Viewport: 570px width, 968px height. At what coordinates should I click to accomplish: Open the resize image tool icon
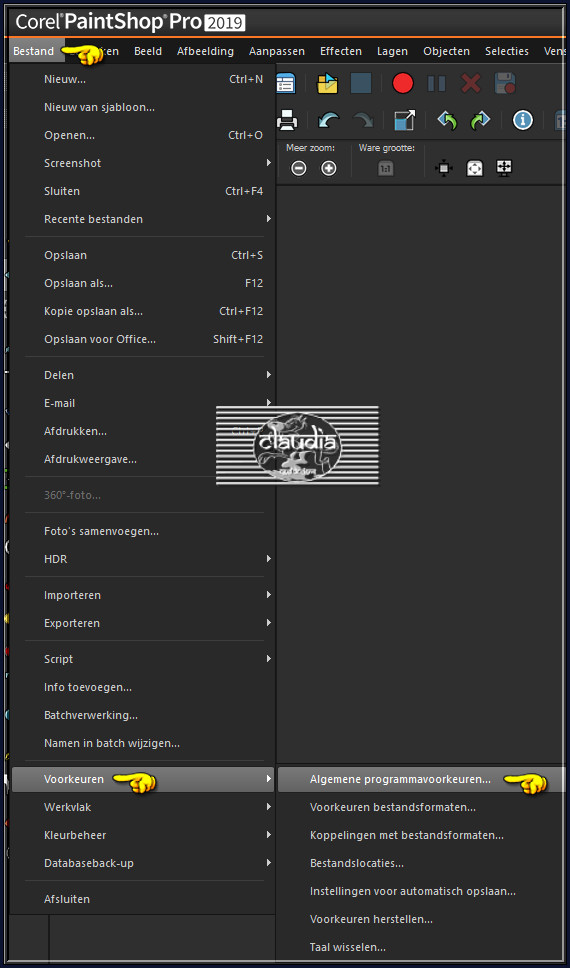pyautogui.click(x=404, y=120)
